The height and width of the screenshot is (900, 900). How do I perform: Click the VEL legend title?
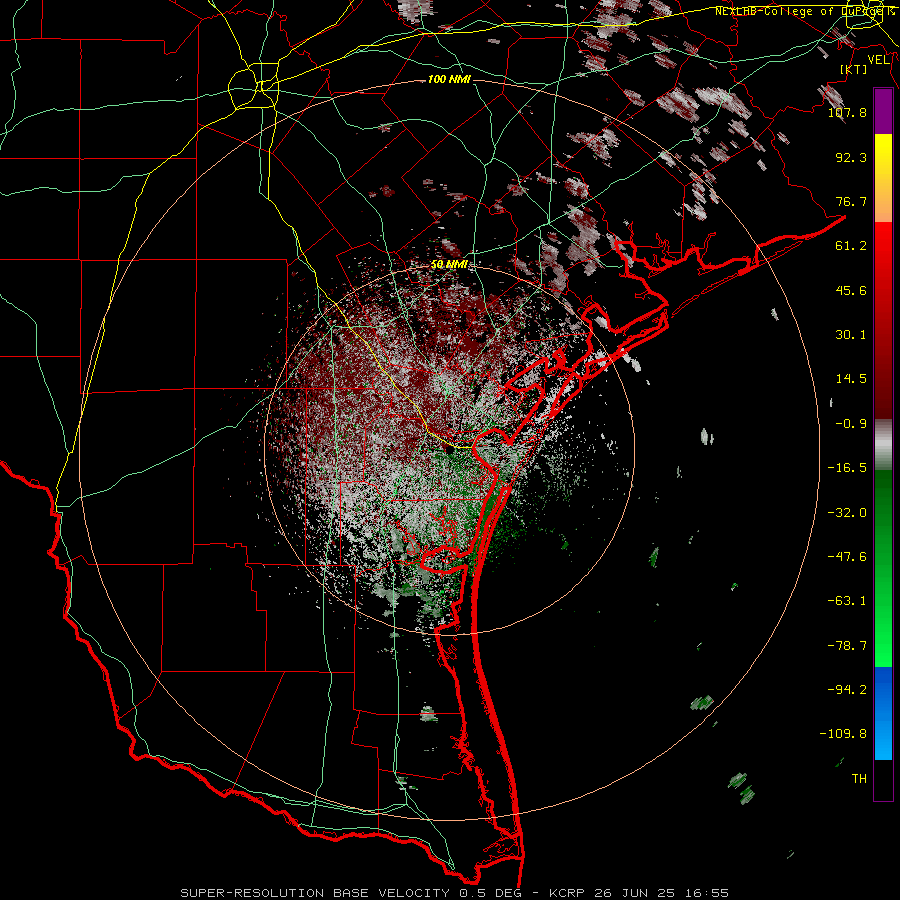(x=878, y=60)
